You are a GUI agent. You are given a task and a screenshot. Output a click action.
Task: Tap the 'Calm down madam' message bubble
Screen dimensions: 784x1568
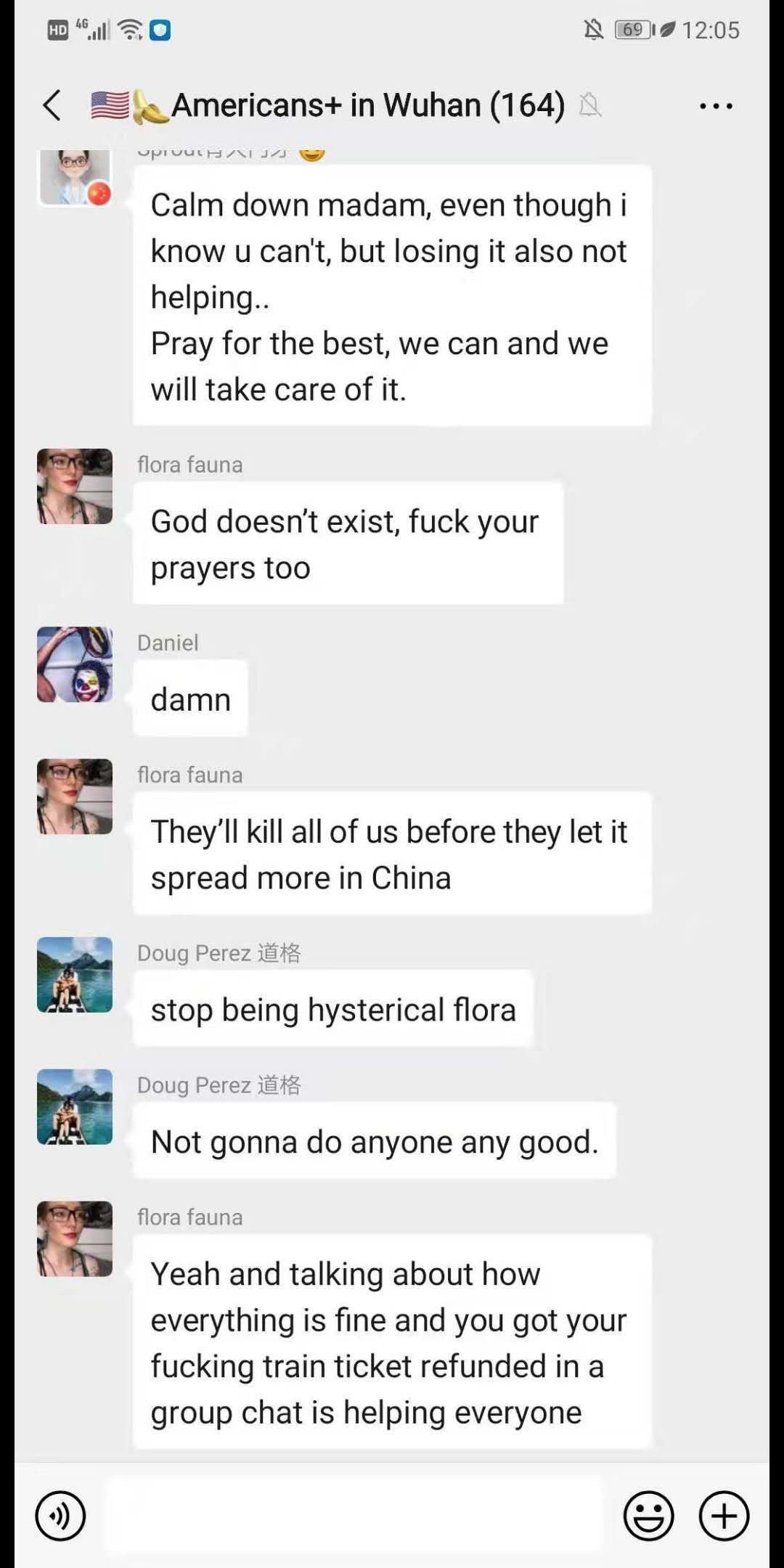[392, 296]
